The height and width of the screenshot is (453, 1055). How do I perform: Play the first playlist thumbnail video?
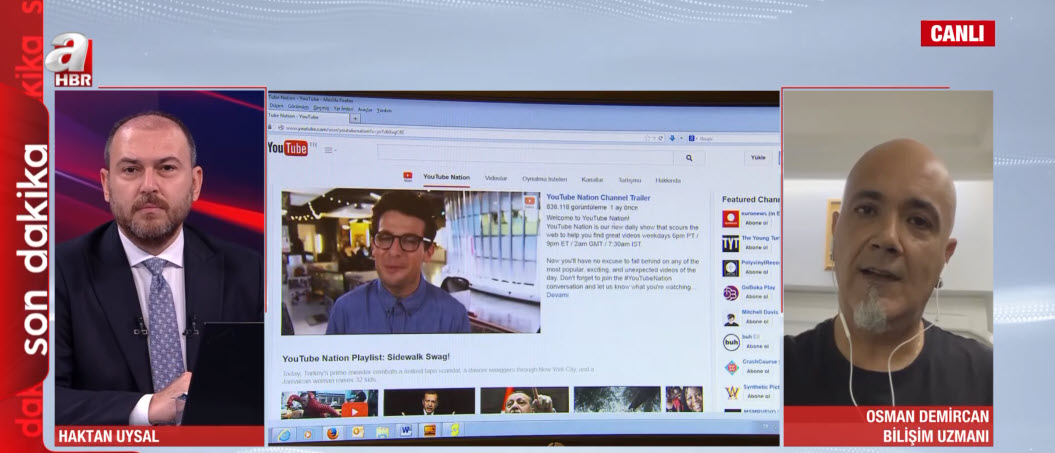pyautogui.click(x=329, y=402)
